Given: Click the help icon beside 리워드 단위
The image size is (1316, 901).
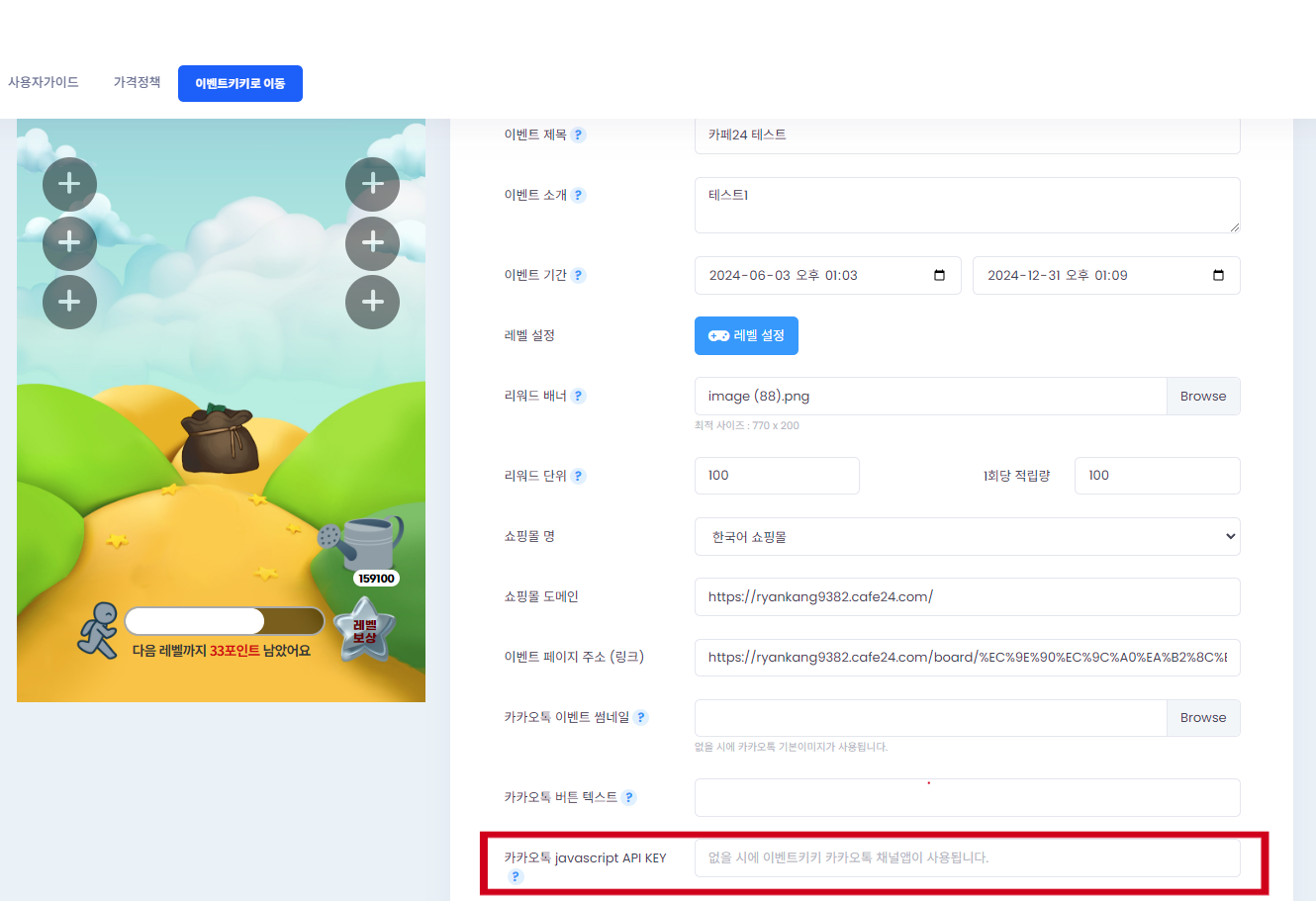Looking at the screenshot, I should click(579, 477).
